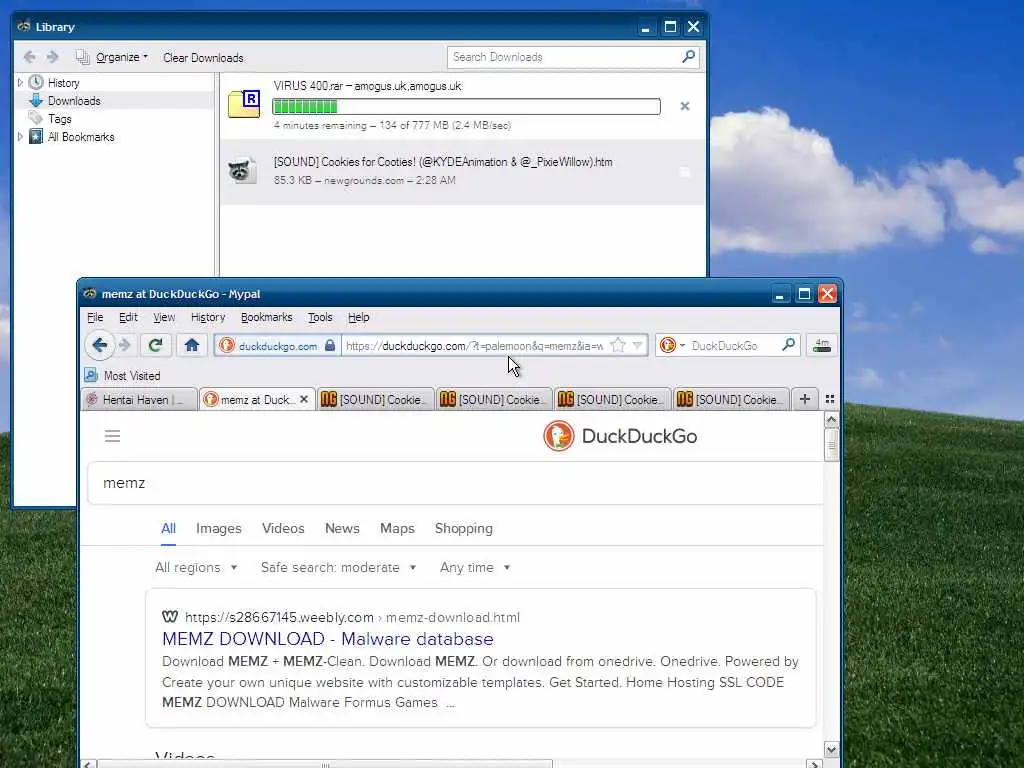Click forward arrow in Mypal toolbar
The height and width of the screenshot is (768, 1024).
pyautogui.click(x=125, y=345)
